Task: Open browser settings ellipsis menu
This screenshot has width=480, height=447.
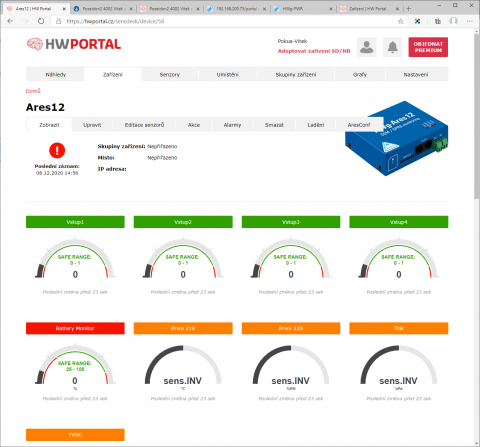Action: tap(470, 21)
